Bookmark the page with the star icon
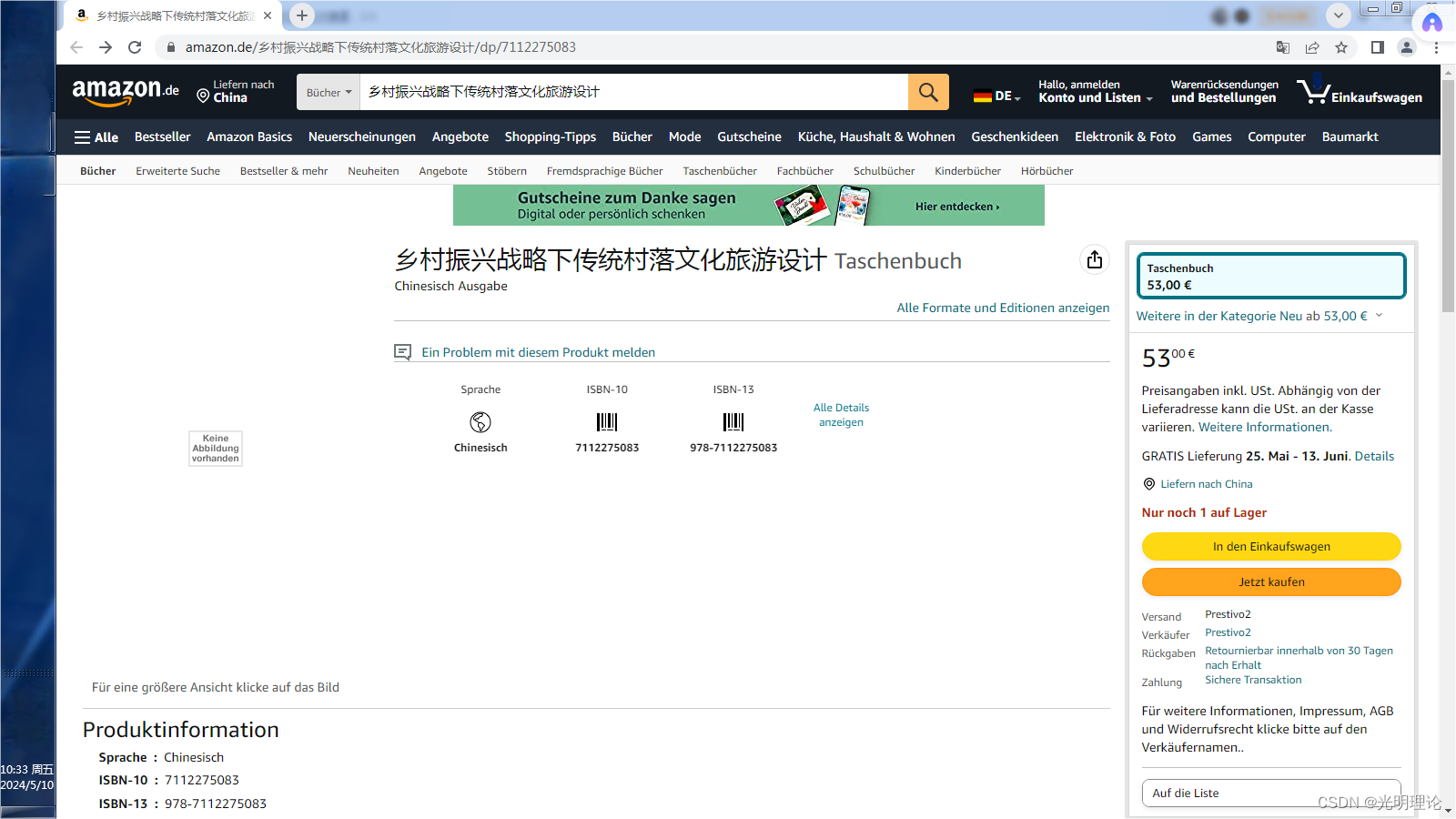This screenshot has height=819, width=1456. coord(1341,47)
